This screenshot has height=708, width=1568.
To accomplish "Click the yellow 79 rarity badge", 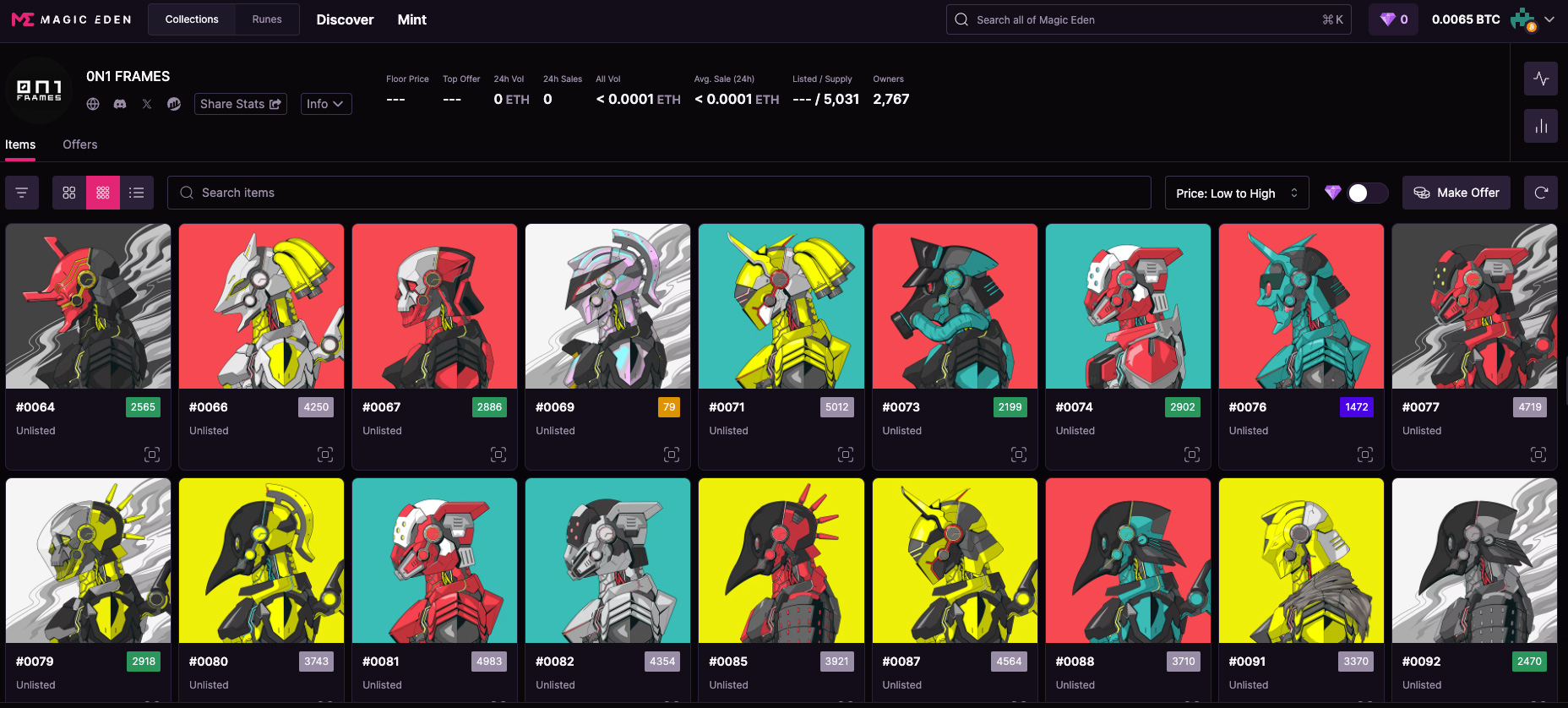I will [668, 407].
